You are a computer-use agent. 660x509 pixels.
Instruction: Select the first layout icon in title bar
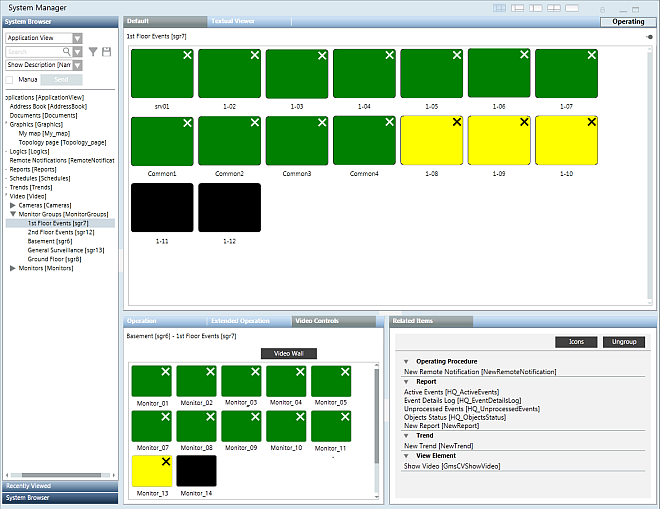[500, 8]
